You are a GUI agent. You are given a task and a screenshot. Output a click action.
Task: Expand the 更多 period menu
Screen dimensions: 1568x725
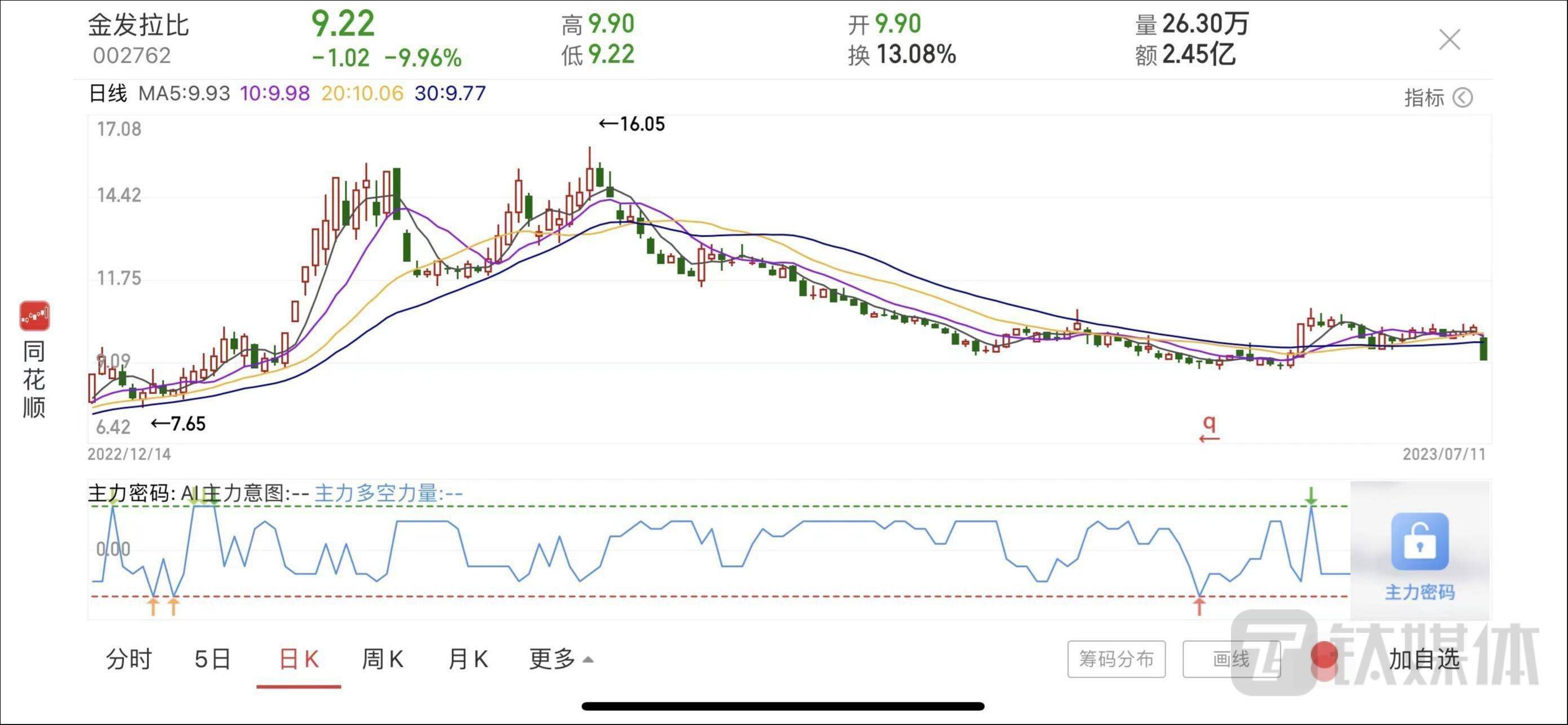[x=560, y=658]
